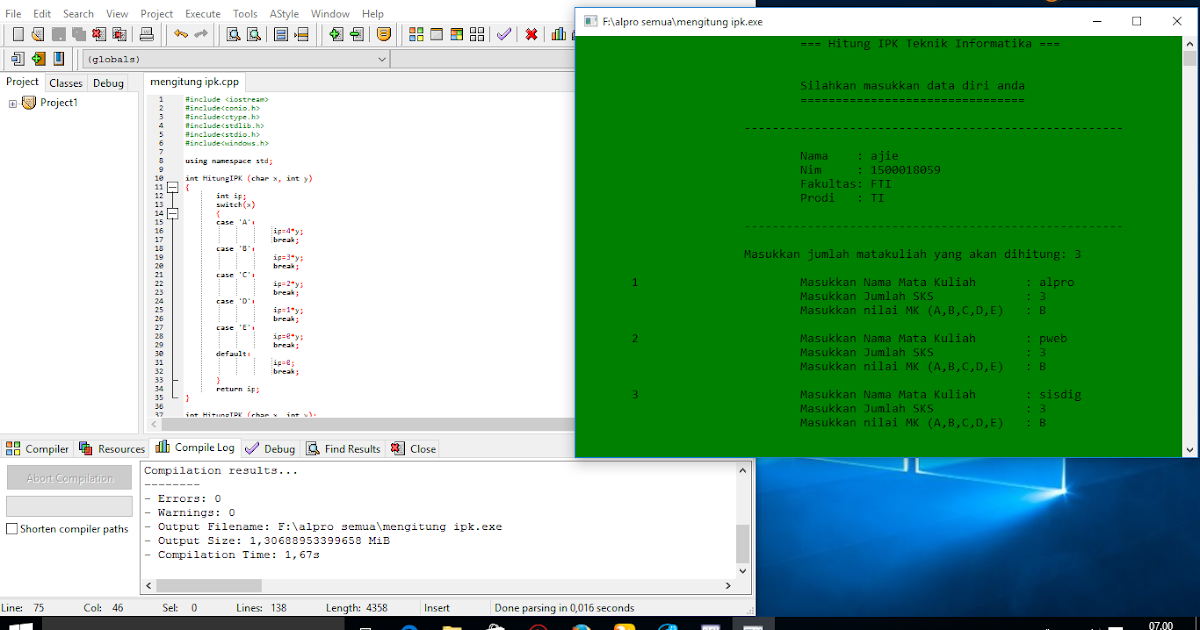
Task: Undo the last edit
Action: point(181,34)
